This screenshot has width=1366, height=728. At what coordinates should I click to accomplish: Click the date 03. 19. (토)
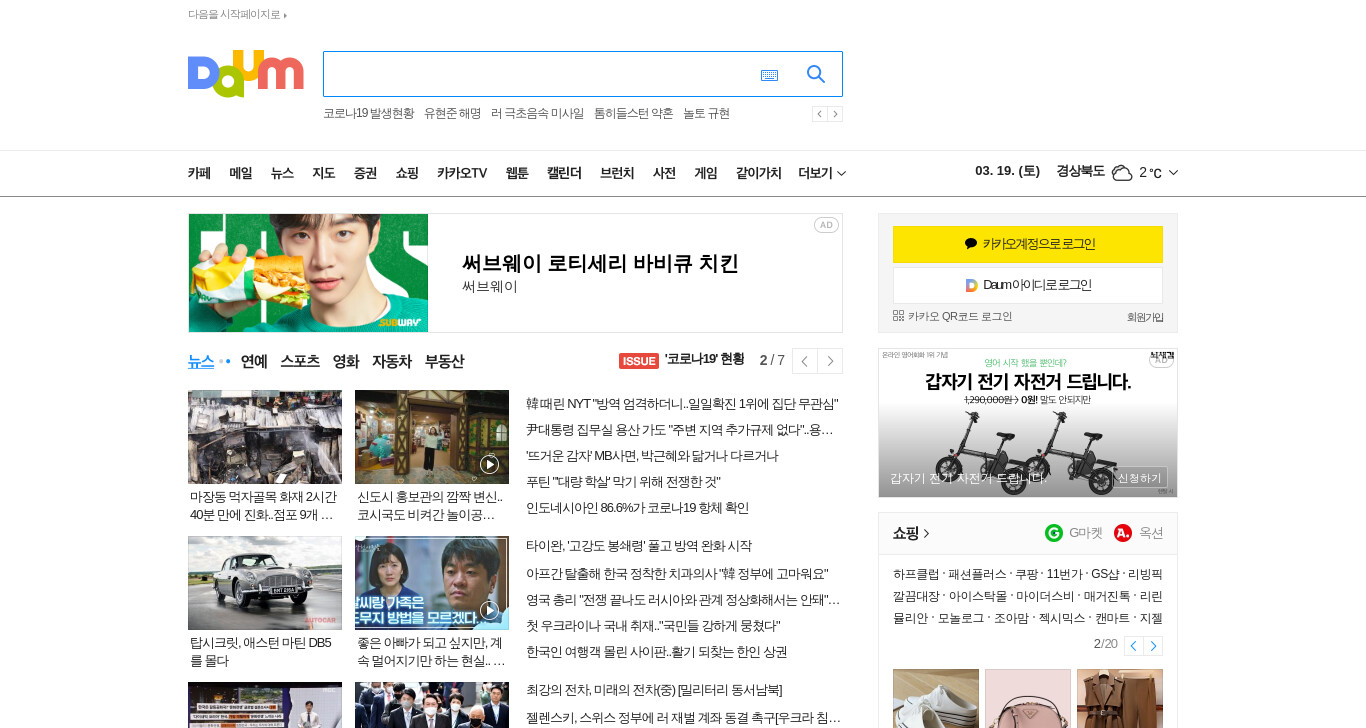pyautogui.click(x=1007, y=171)
